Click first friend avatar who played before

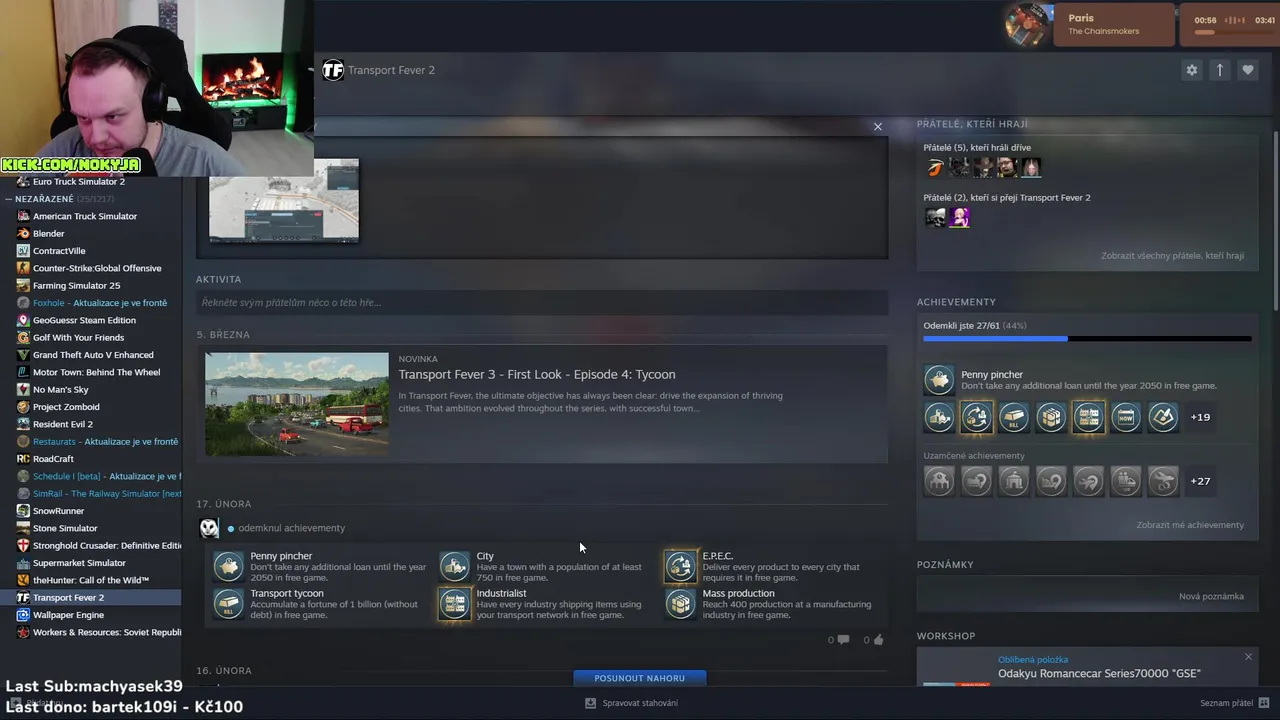935,167
